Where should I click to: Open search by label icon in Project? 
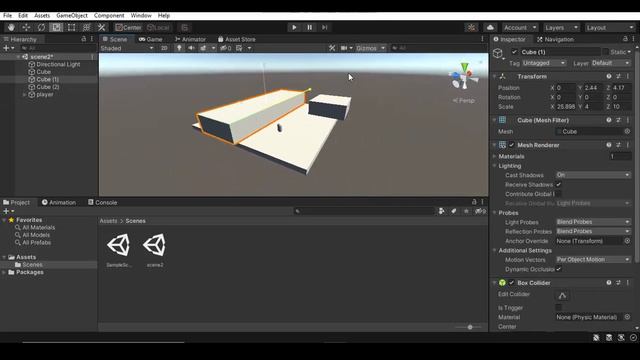tap(453, 211)
